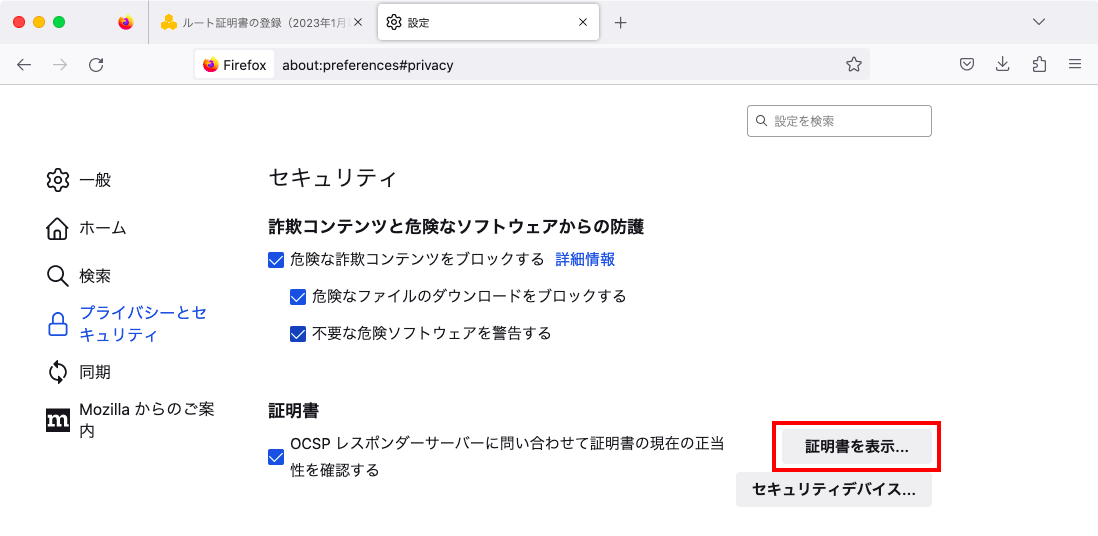Toggle 不要な危険ソフトウェアを警告する checkbox

pos(298,334)
